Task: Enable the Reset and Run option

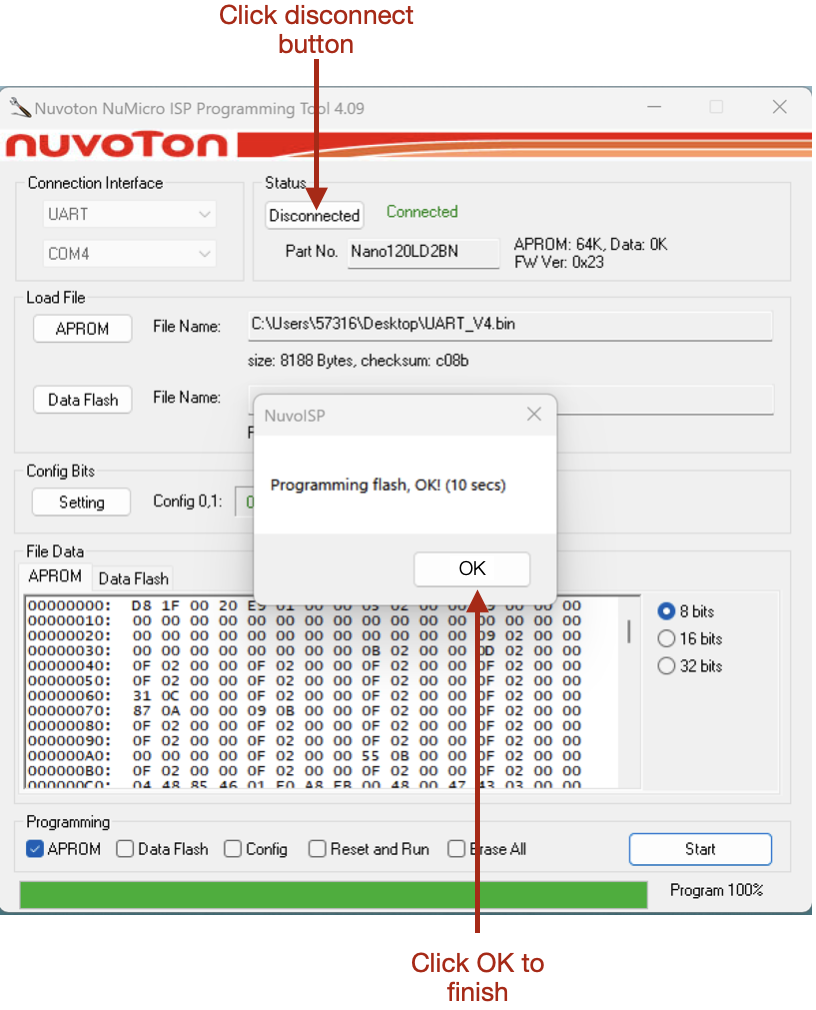Action: pos(317,849)
